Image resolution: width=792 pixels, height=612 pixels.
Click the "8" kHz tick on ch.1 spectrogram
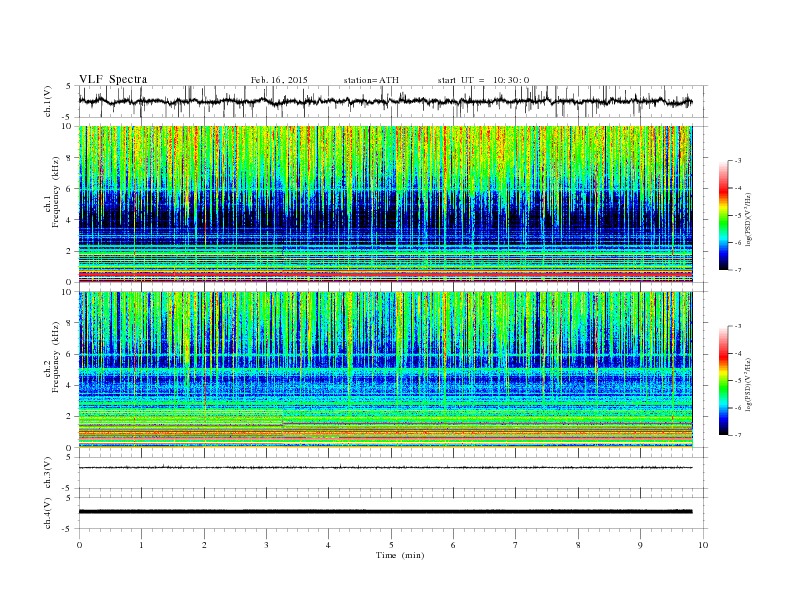pyautogui.click(x=70, y=158)
